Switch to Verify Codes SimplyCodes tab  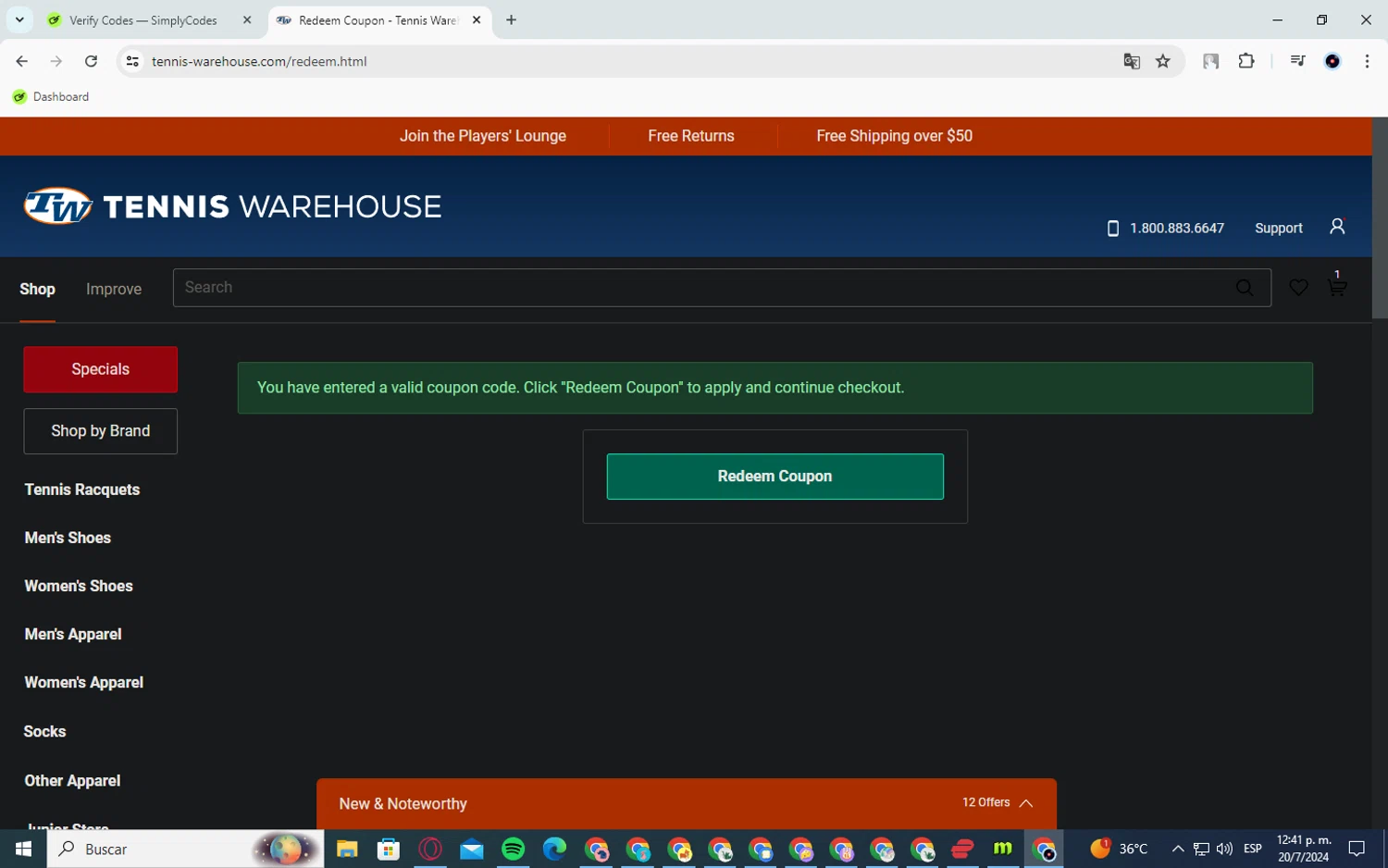[x=143, y=20]
